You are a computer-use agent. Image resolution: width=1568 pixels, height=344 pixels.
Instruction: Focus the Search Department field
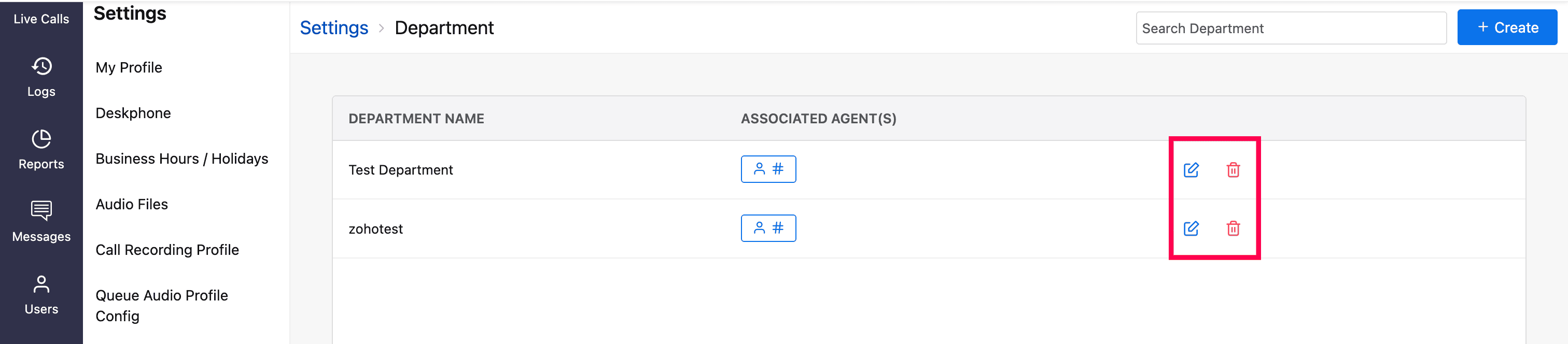click(1291, 28)
